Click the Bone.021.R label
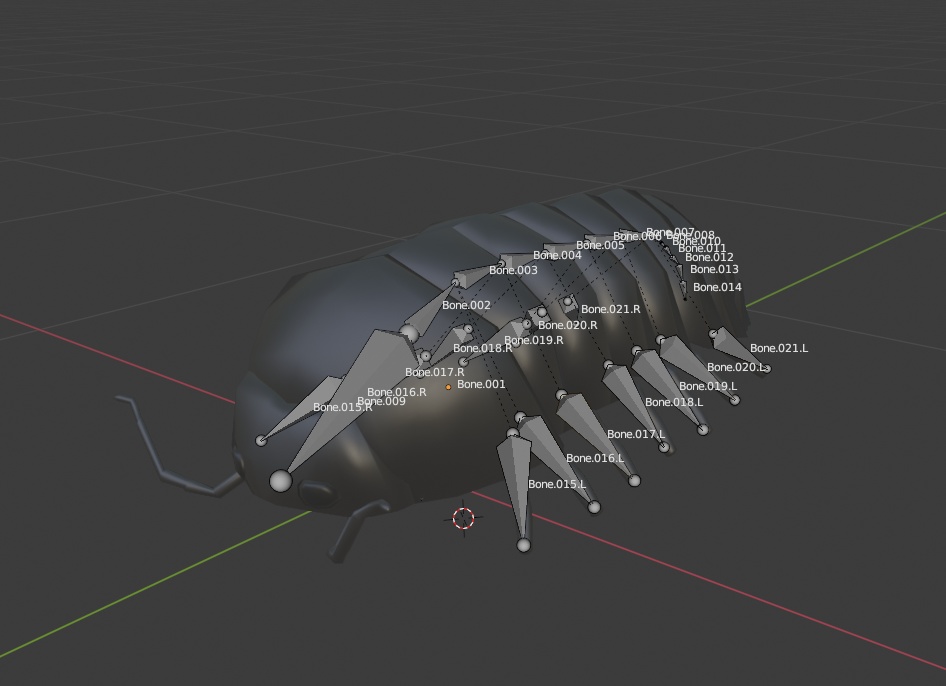Image resolution: width=946 pixels, height=686 pixels. (611, 309)
